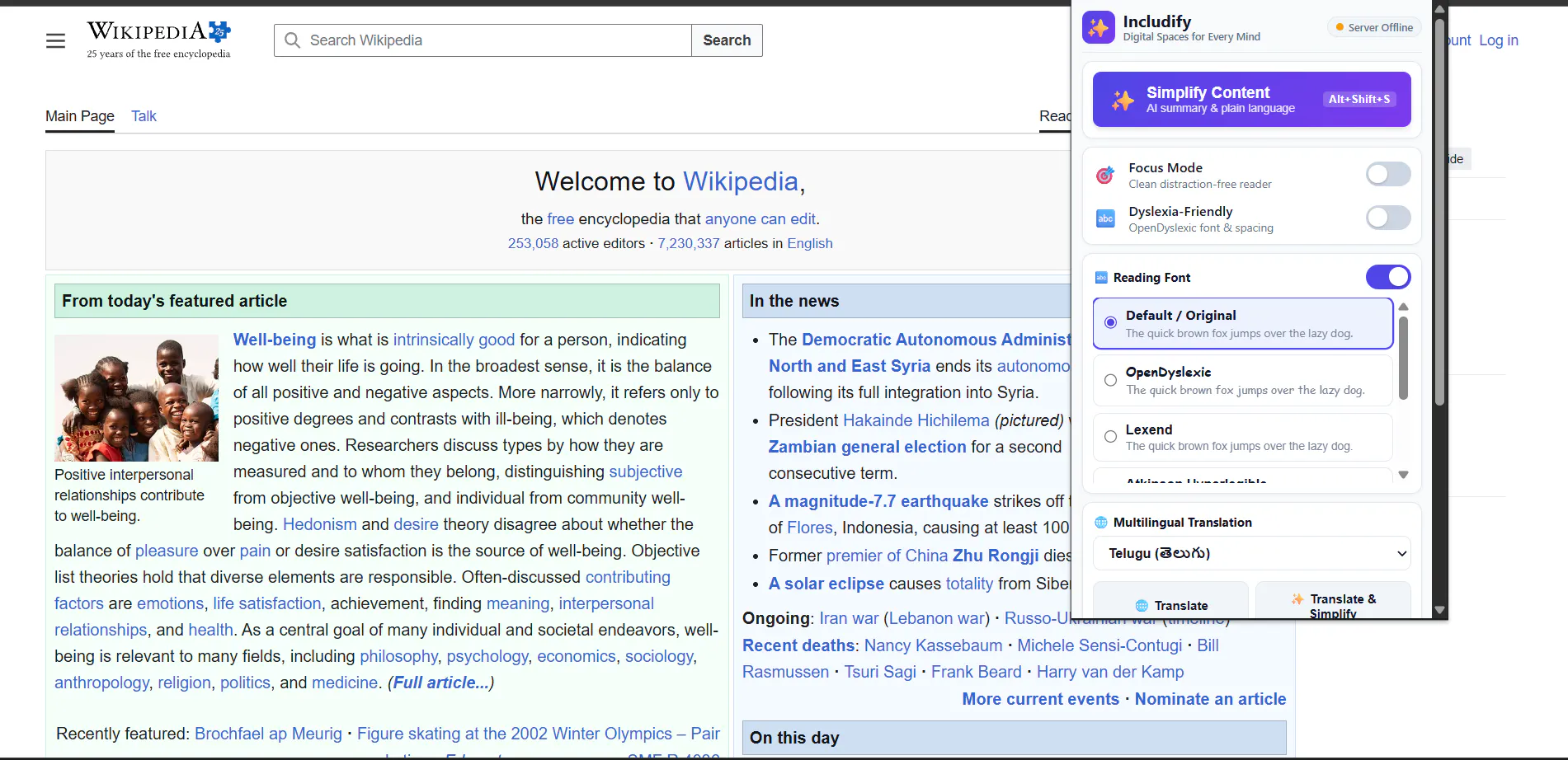Click the 'From today's featured article' heading

(174, 301)
